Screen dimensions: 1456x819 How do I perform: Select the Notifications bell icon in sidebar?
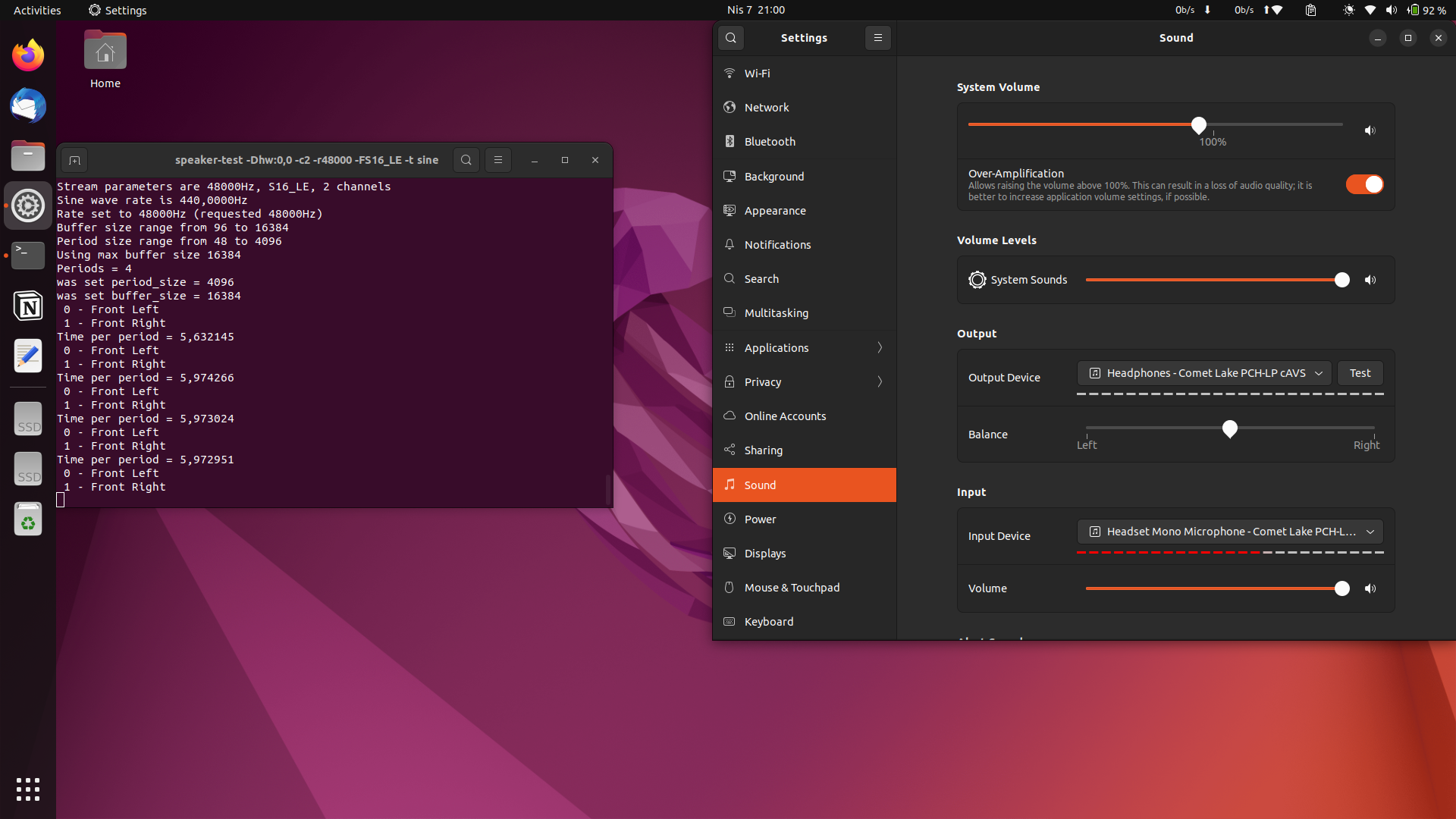(730, 244)
